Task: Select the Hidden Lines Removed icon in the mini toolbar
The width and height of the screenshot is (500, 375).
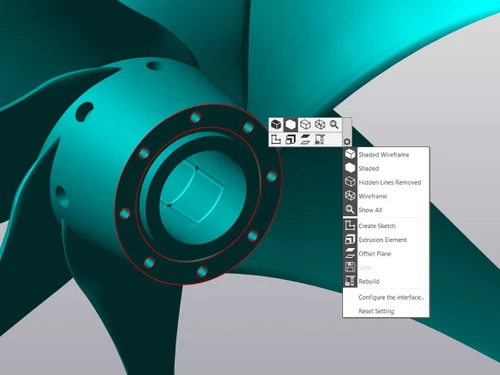Action: tap(305, 125)
